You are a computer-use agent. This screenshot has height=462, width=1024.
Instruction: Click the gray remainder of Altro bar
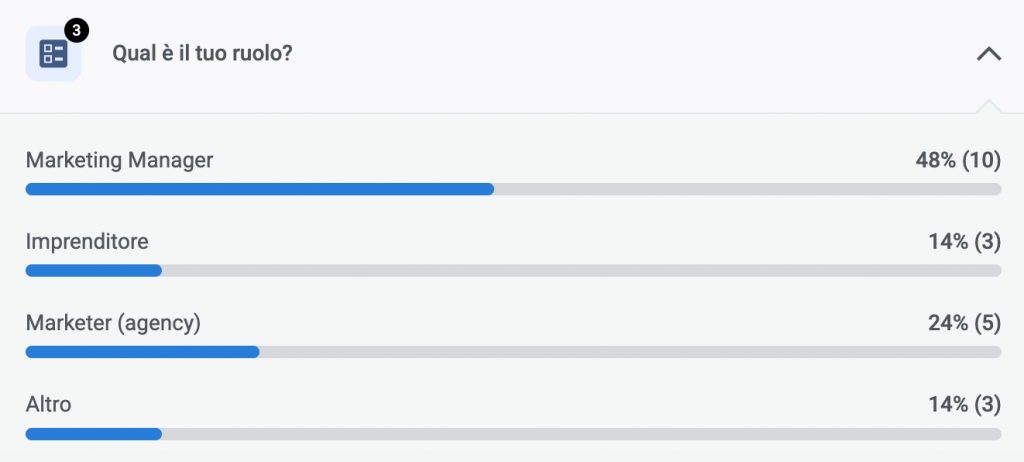581,434
